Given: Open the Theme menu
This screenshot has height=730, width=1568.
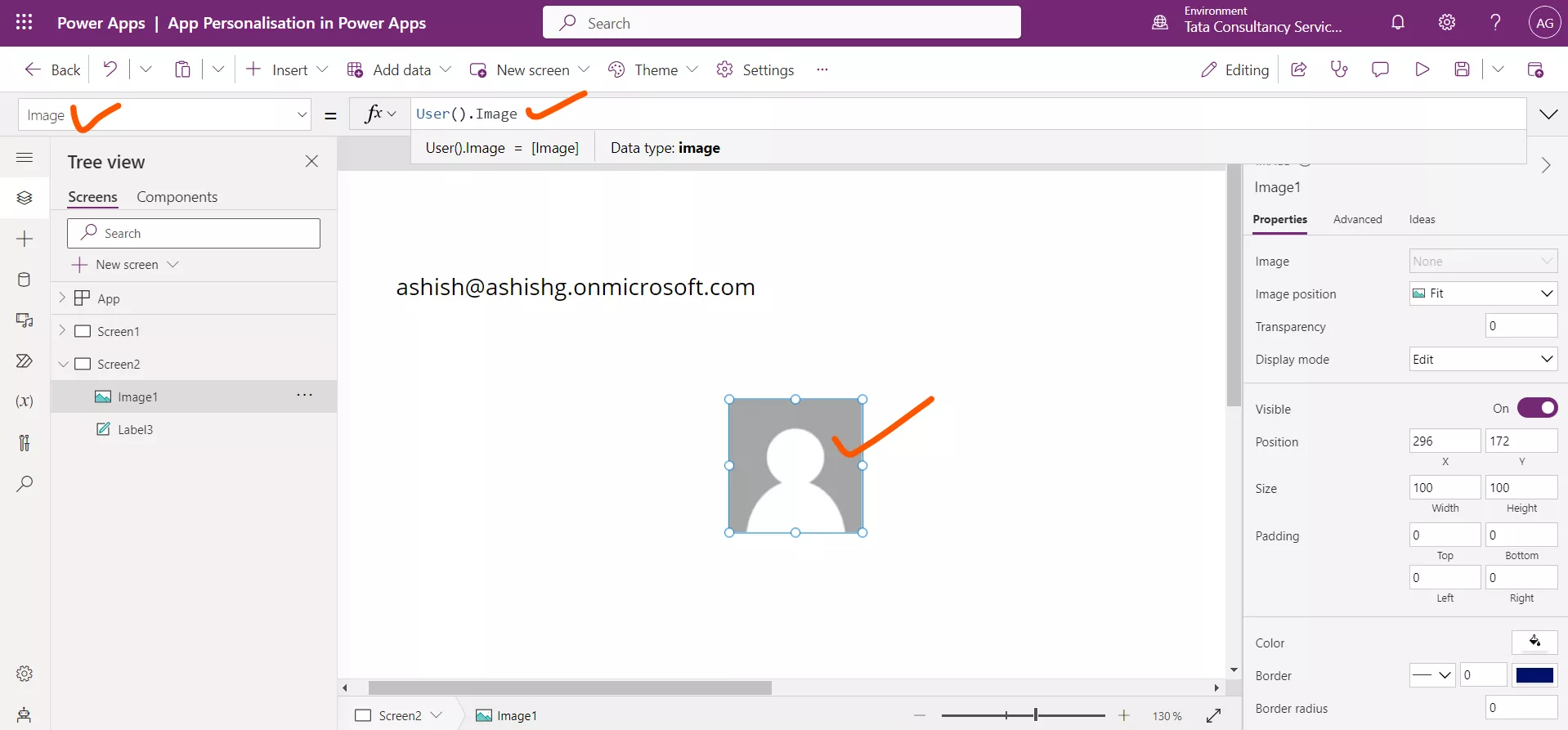Looking at the screenshot, I should point(653,69).
